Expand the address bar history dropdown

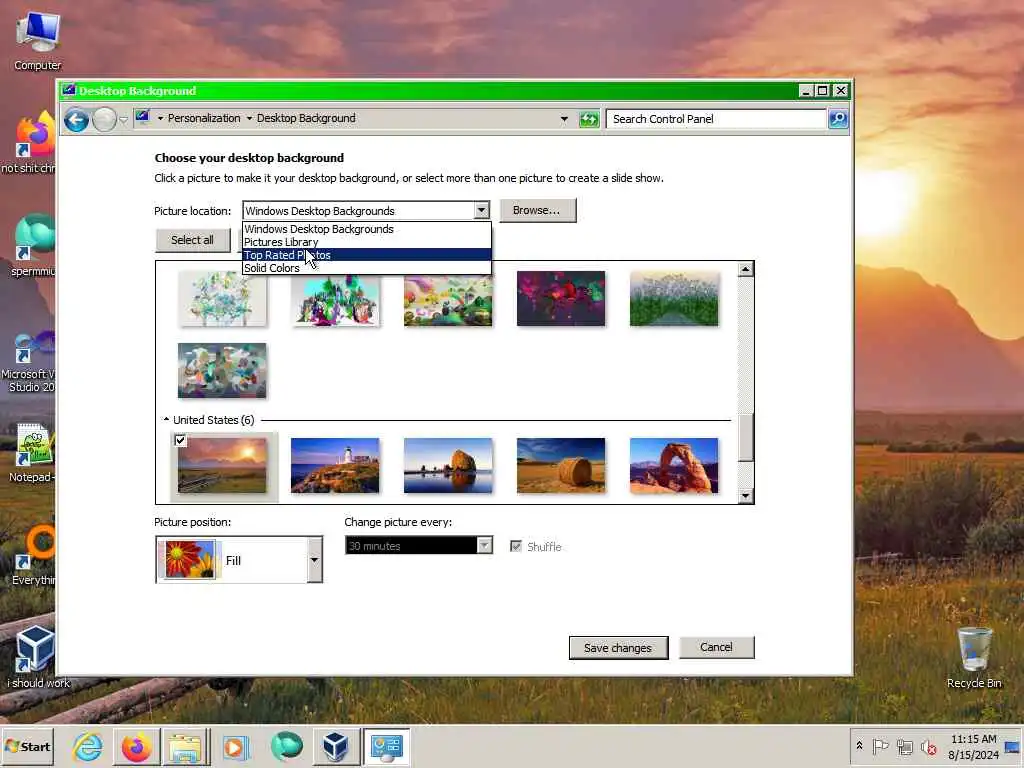pyautogui.click(x=564, y=120)
